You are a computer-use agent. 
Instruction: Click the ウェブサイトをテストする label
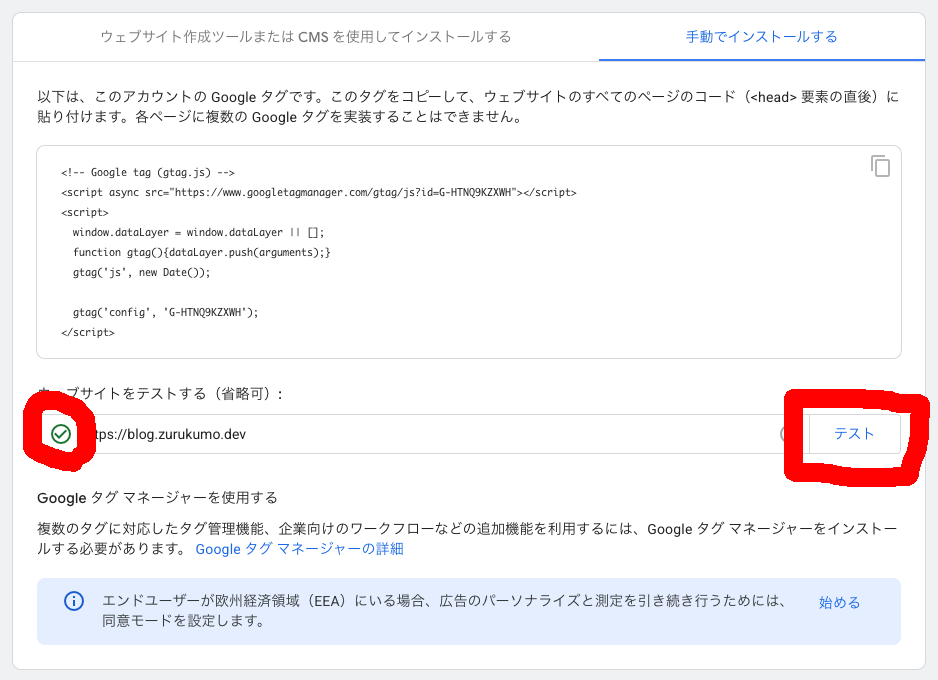tap(160, 394)
